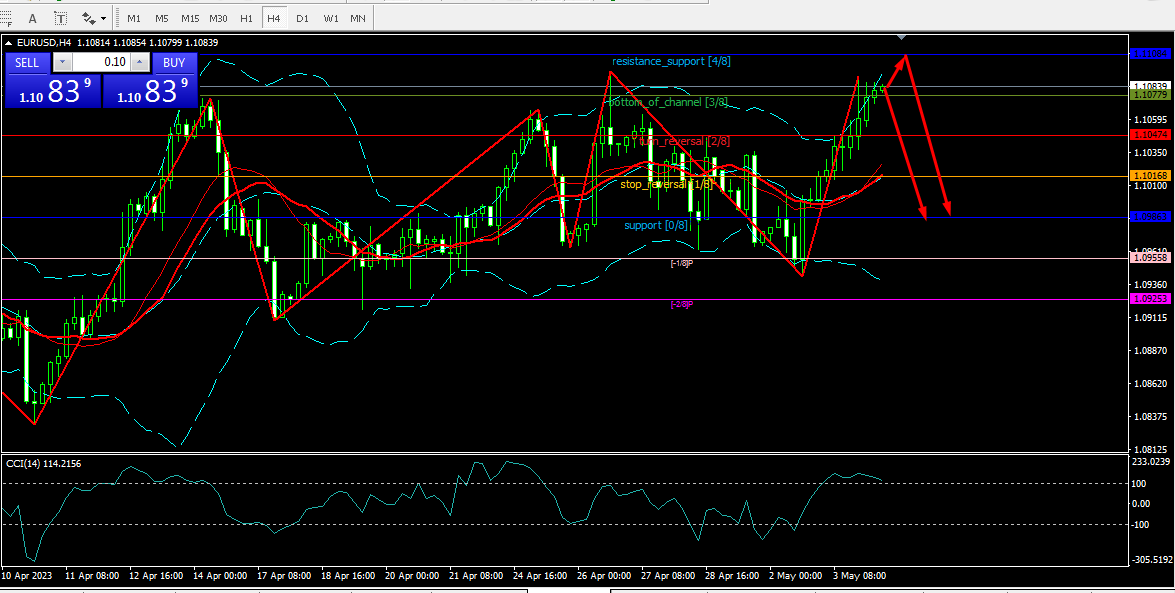Screen dimensions: 1175x593
Task: Click the 1.11084 price tag
Action: 1150,54
